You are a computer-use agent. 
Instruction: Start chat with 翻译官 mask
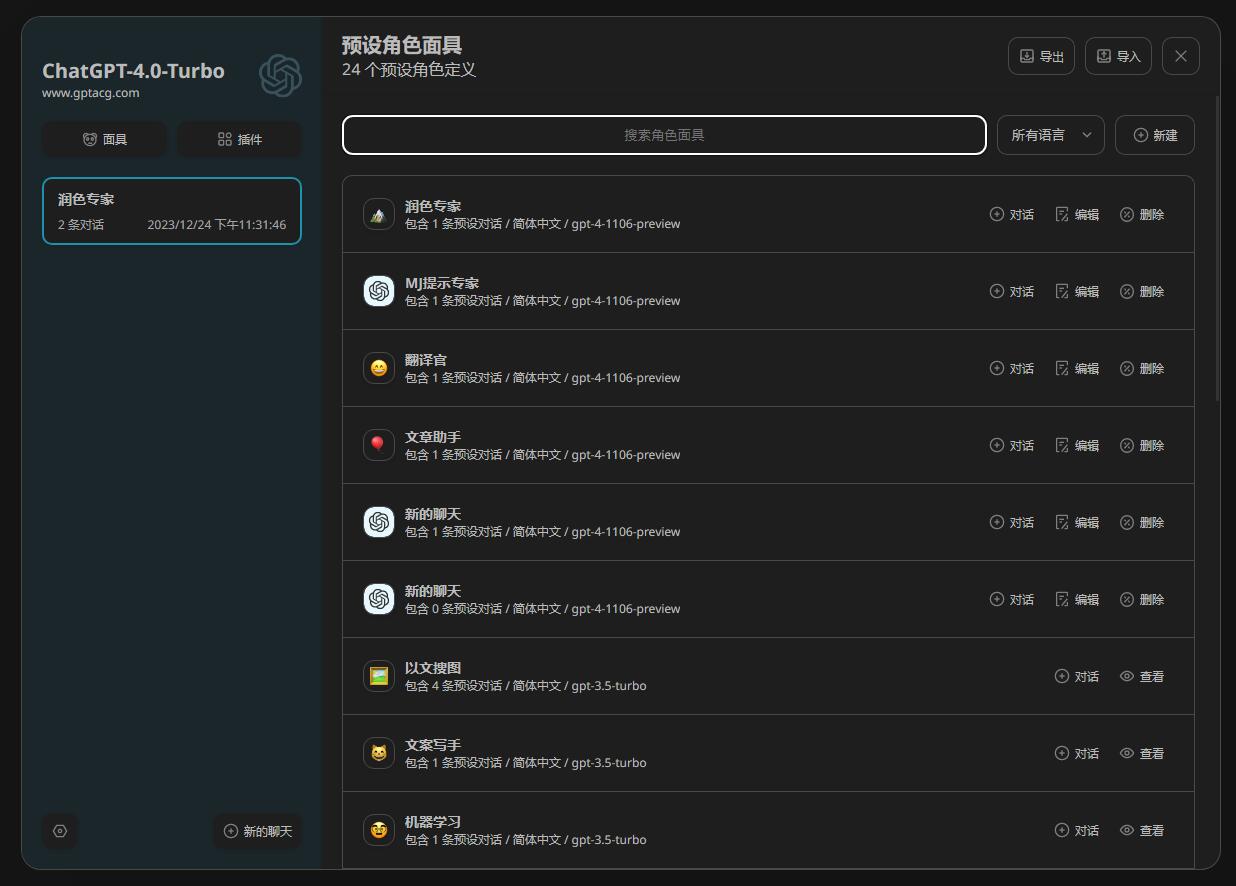point(1011,368)
